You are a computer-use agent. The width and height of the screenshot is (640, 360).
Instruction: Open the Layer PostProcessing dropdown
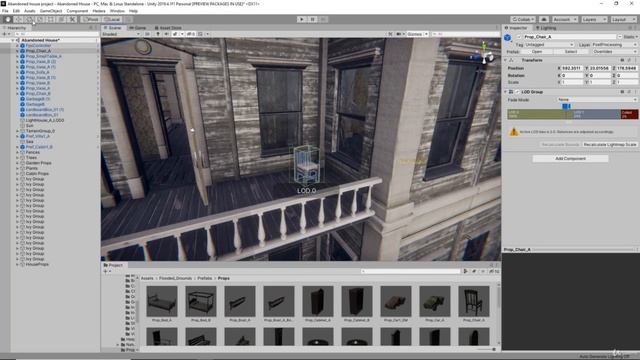click(x=614, y=44)
